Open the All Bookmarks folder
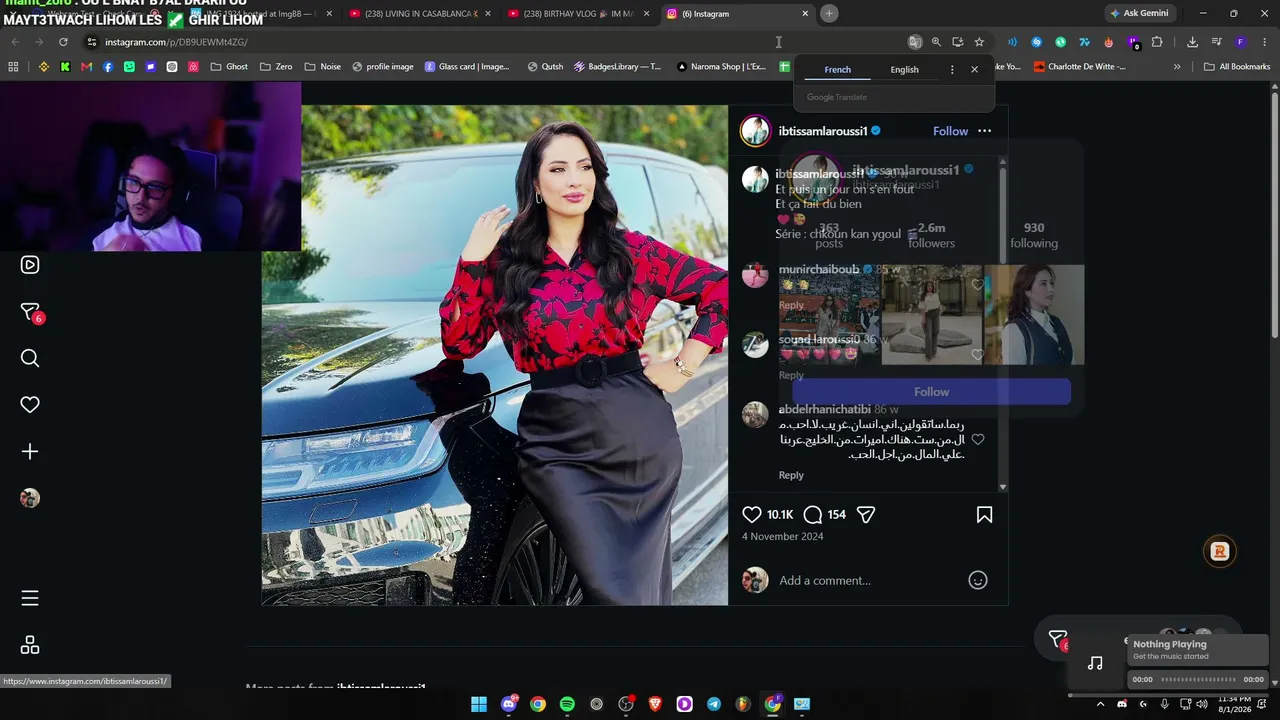Image resolution: width=1280 pixels, height=720 pixels. pos(1237,67)
